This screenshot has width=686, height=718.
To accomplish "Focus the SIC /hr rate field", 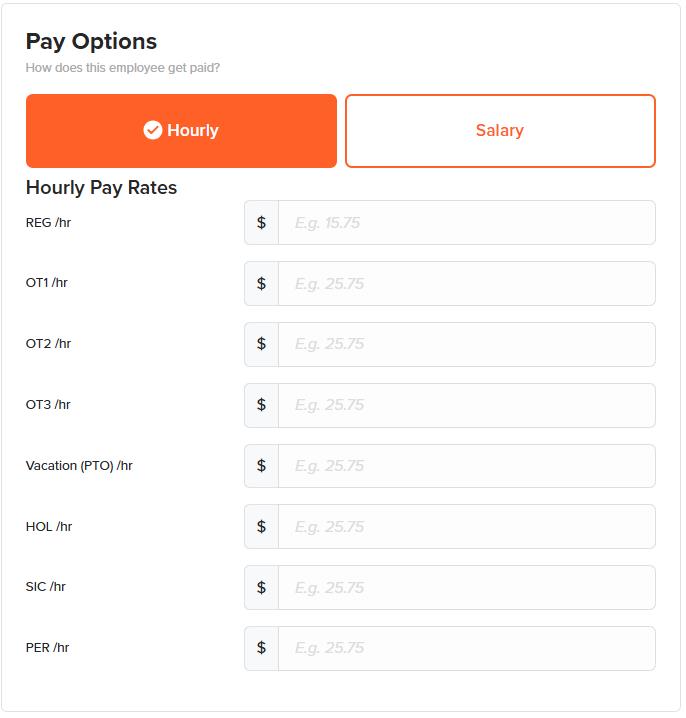I will point(468,589).
